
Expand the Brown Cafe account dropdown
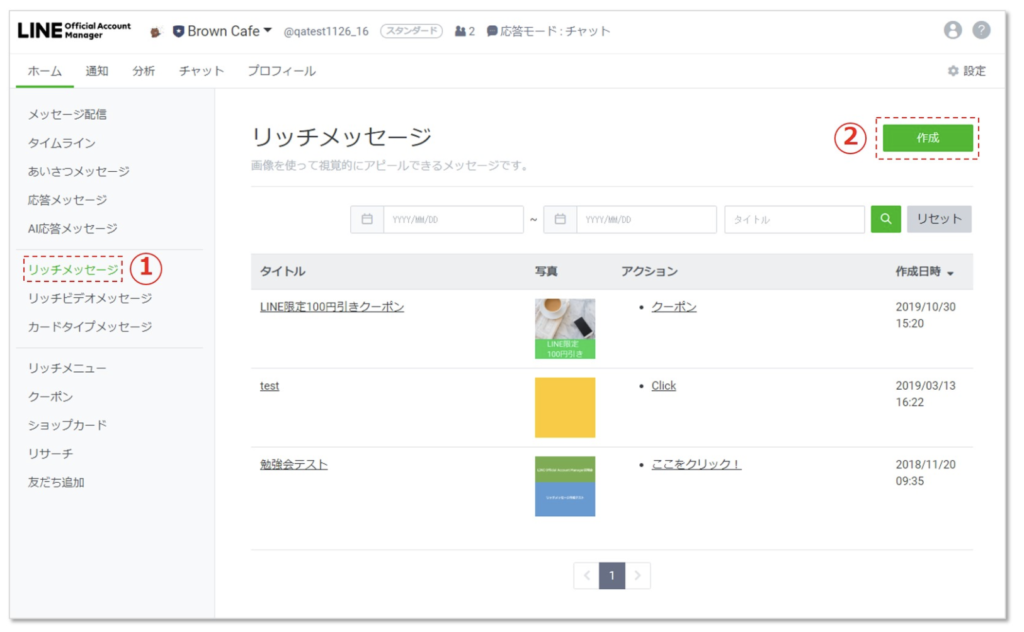coord(267,31)
